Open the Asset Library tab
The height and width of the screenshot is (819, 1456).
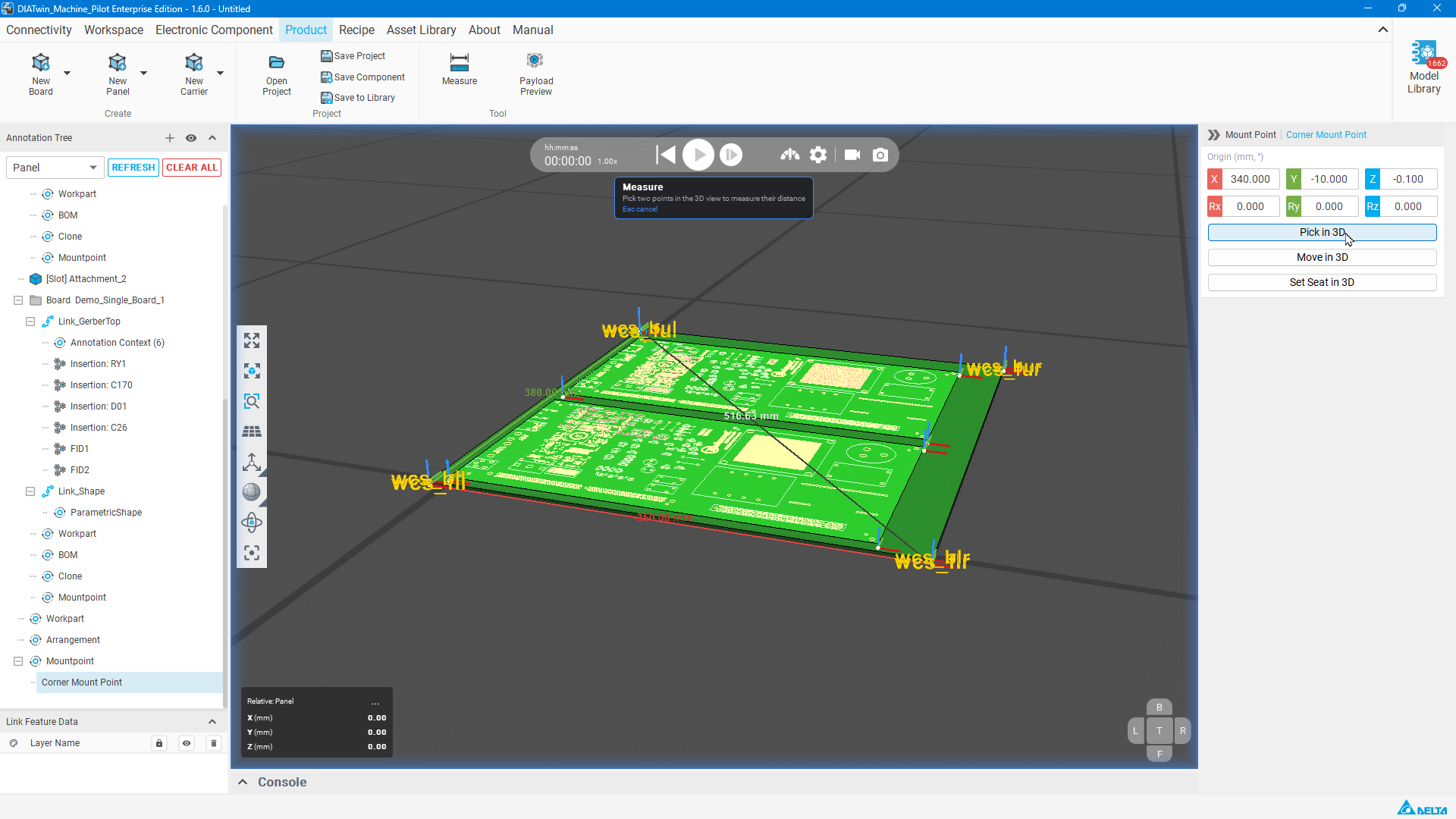[422, 30]
